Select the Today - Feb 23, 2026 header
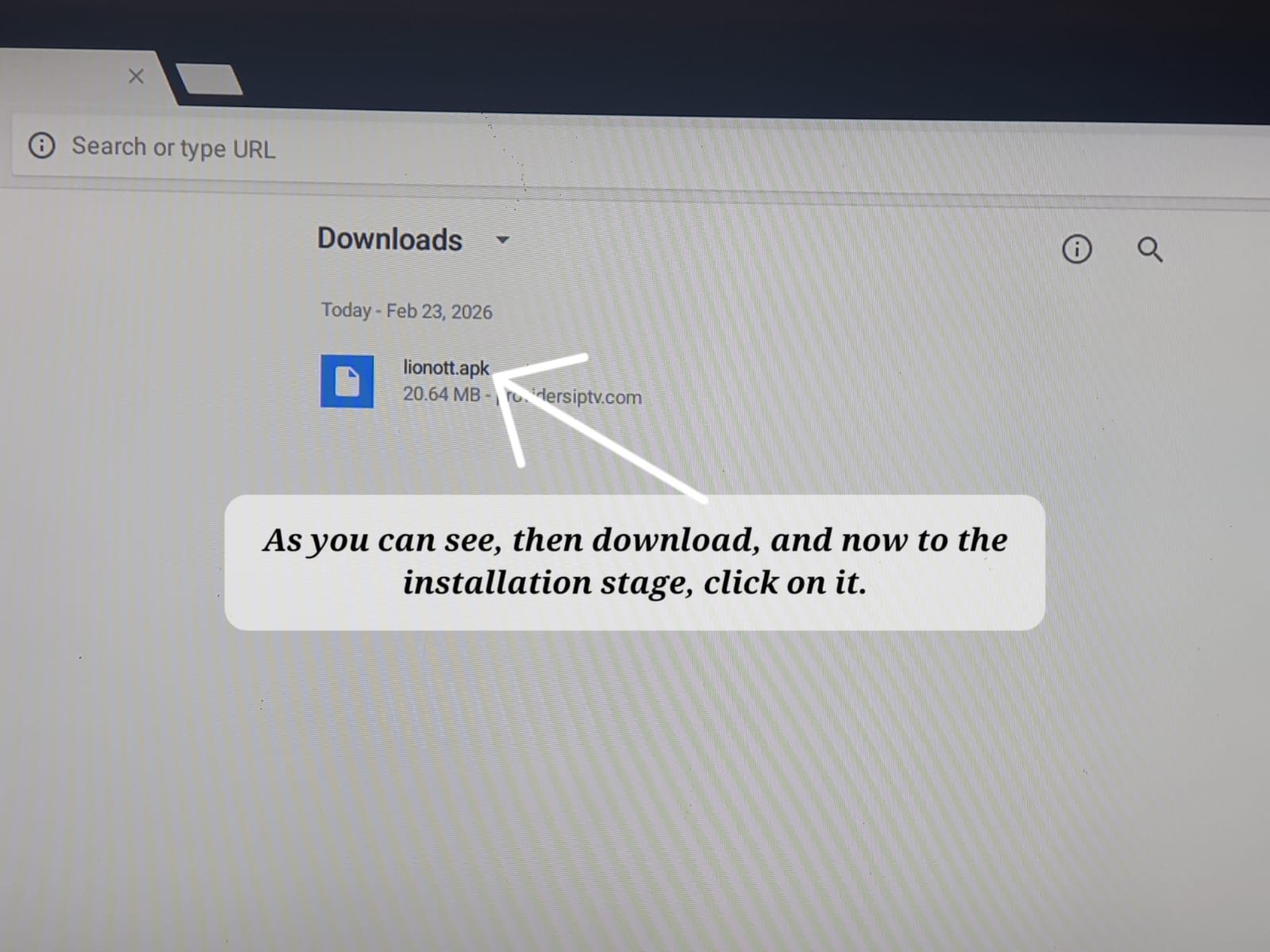 pyautogui.click(x=406, y=311)
